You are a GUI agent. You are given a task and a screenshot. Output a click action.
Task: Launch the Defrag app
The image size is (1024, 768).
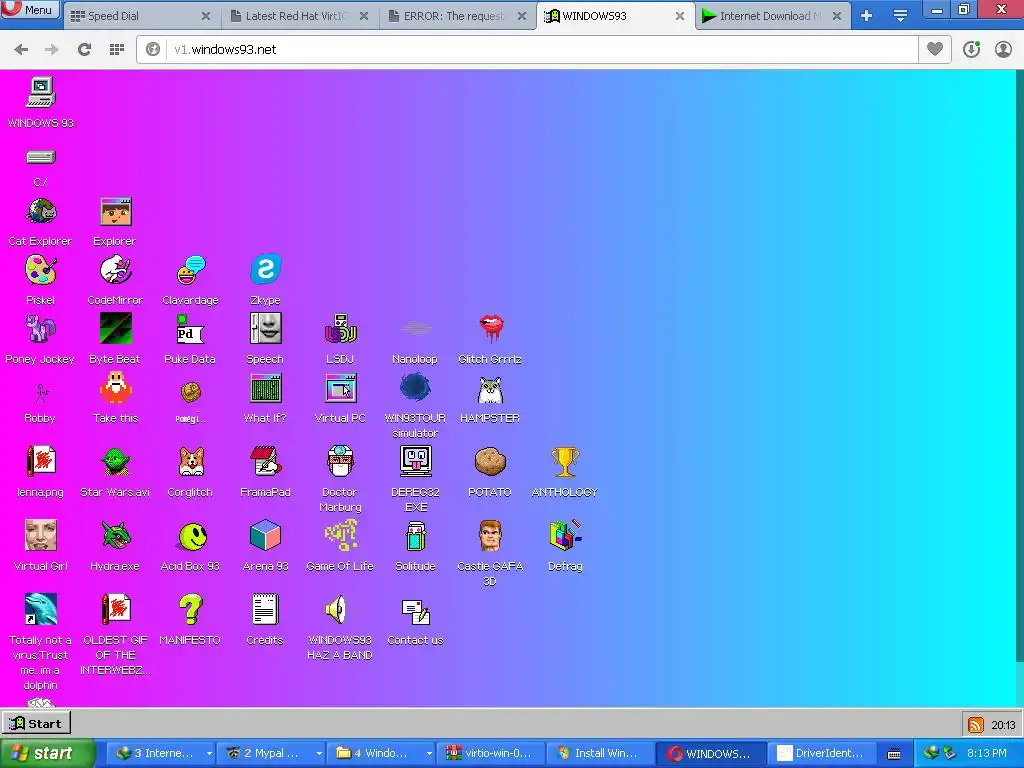[x=565, y=536]
